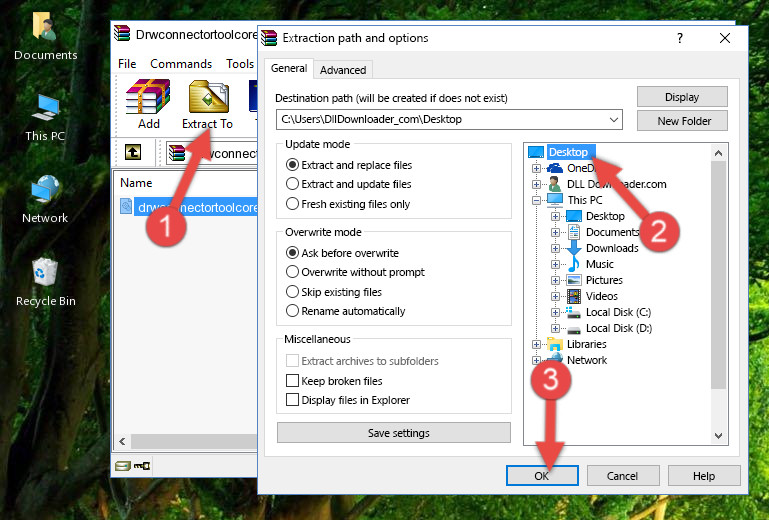Screen dimensions: 769x520
Task: Expand the Libraries tree node
Action: coord(536,344)
